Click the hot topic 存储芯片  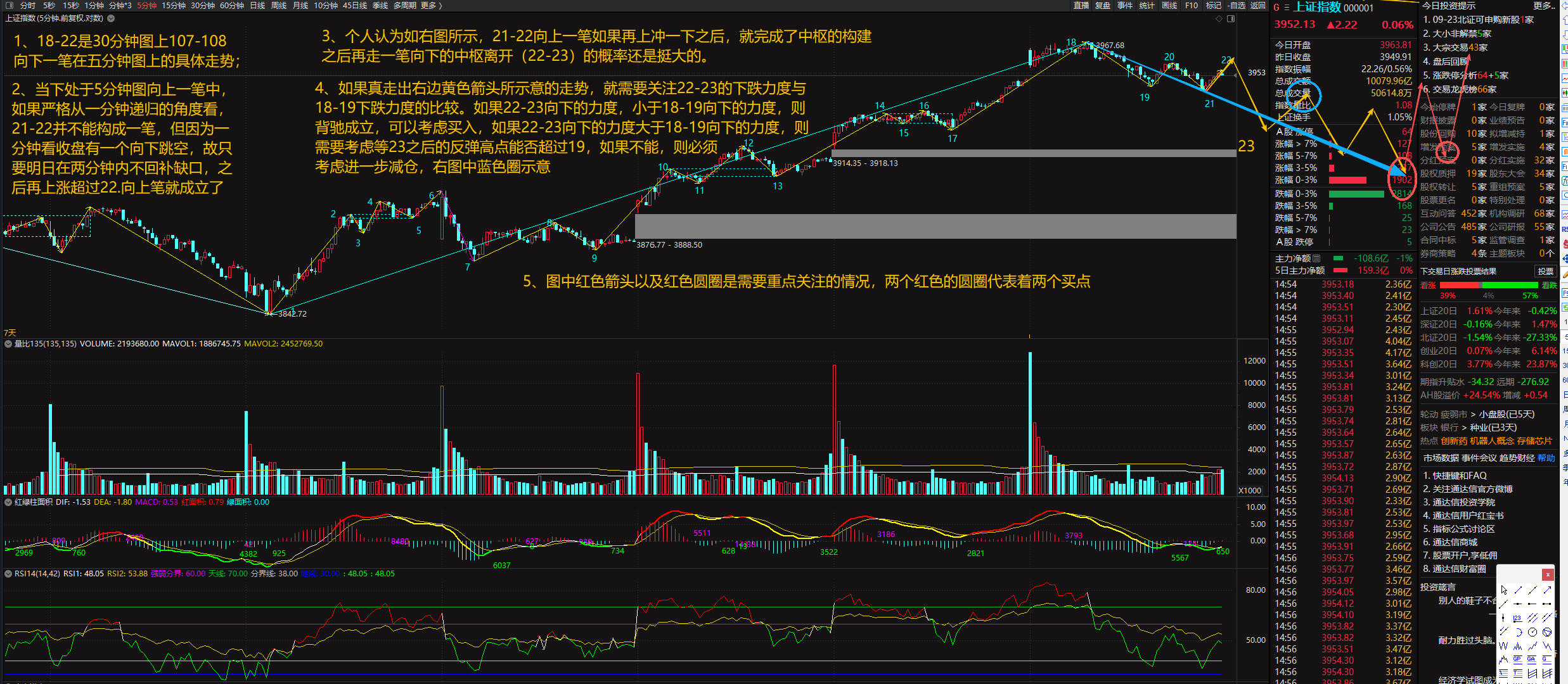(x=1534, y=441)
